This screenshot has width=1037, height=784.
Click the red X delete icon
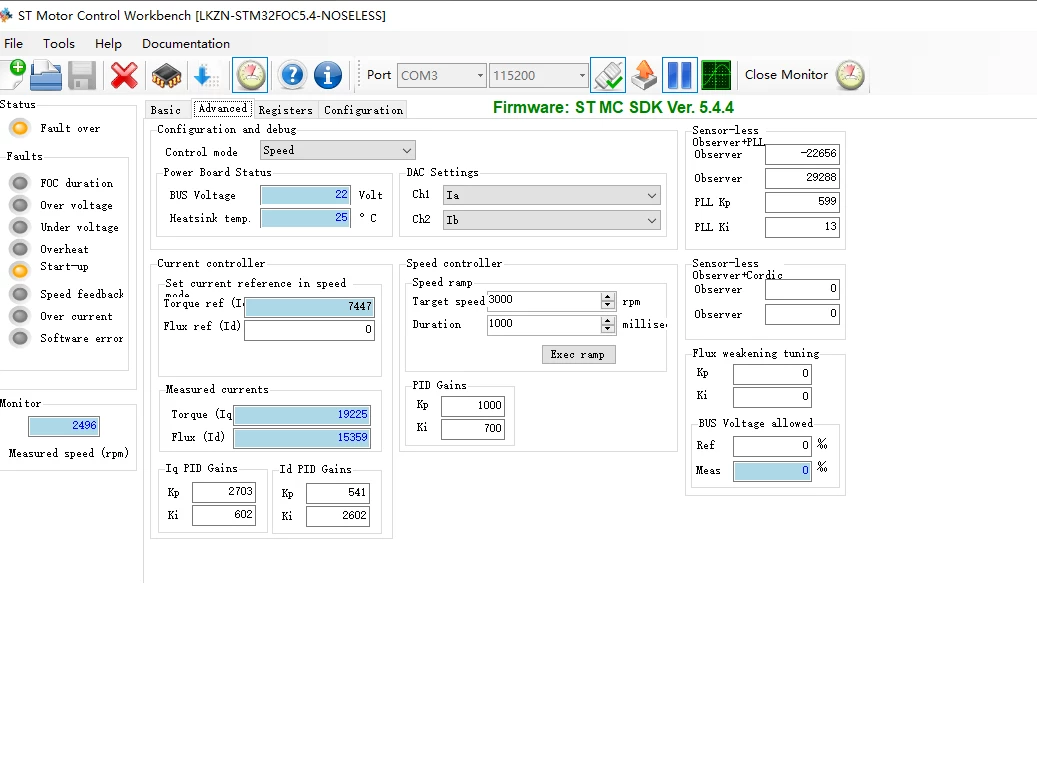click(124, 75)
